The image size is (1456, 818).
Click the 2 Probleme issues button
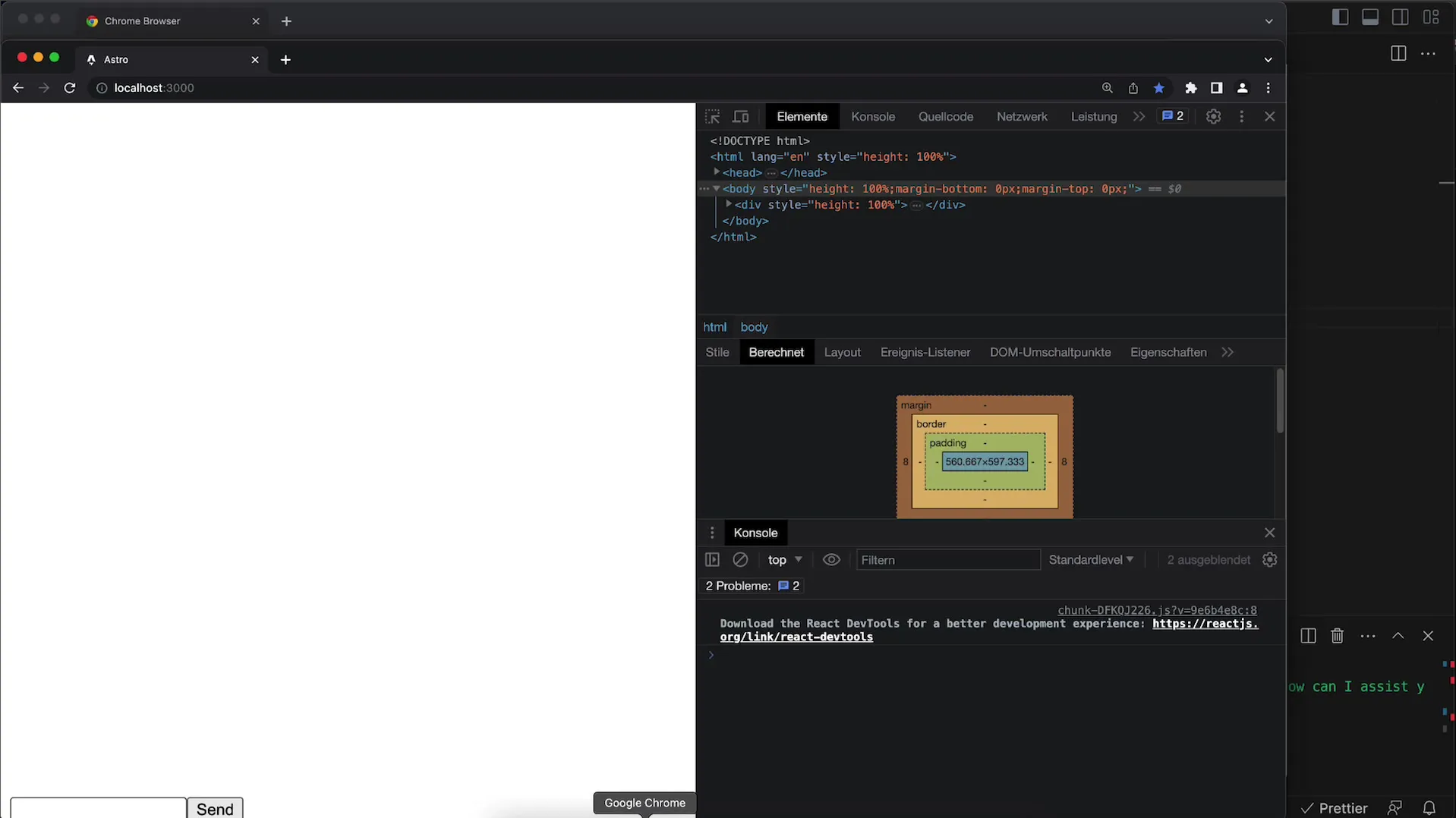(x=752, y=587)
